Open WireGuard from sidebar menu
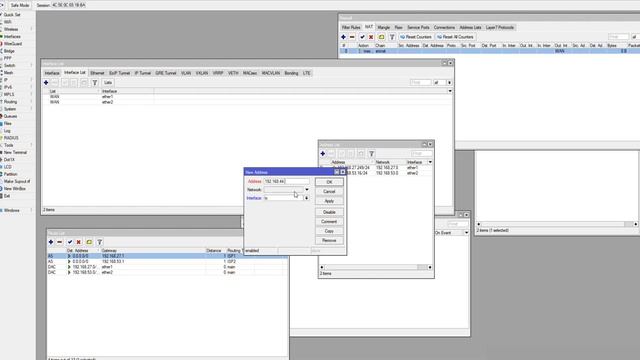 tap(13, 44)
